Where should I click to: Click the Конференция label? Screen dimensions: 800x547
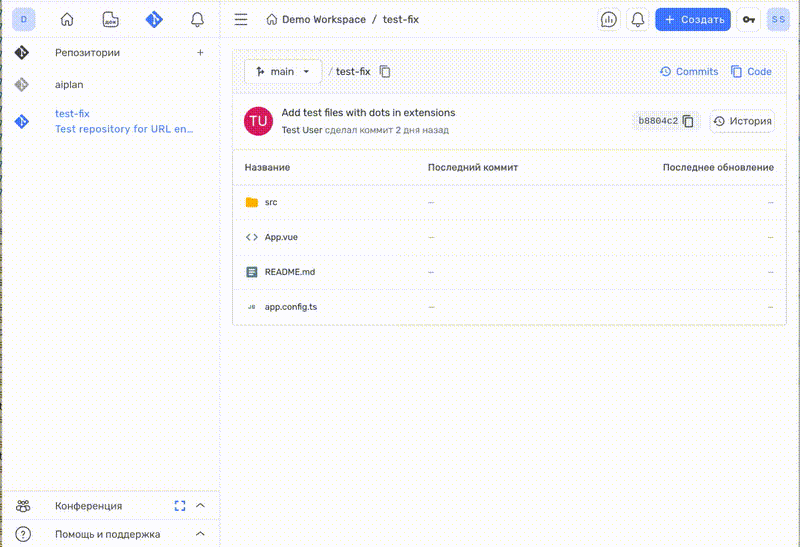(x=89, y=506)
